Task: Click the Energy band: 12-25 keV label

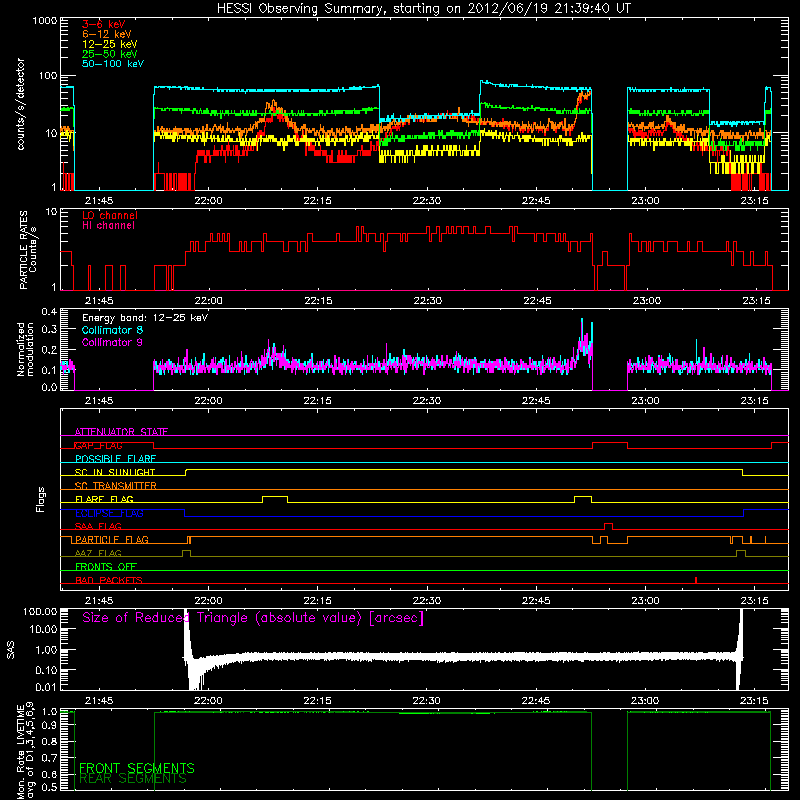Action: coord(145,318)
